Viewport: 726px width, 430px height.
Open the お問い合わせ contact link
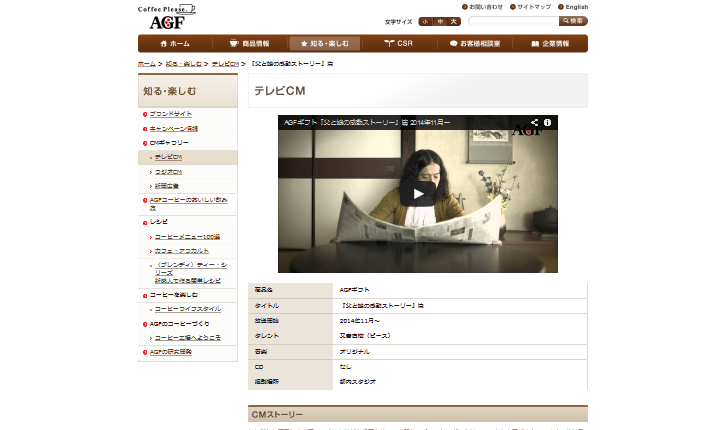pyautogui.click(x=482, y=7)
